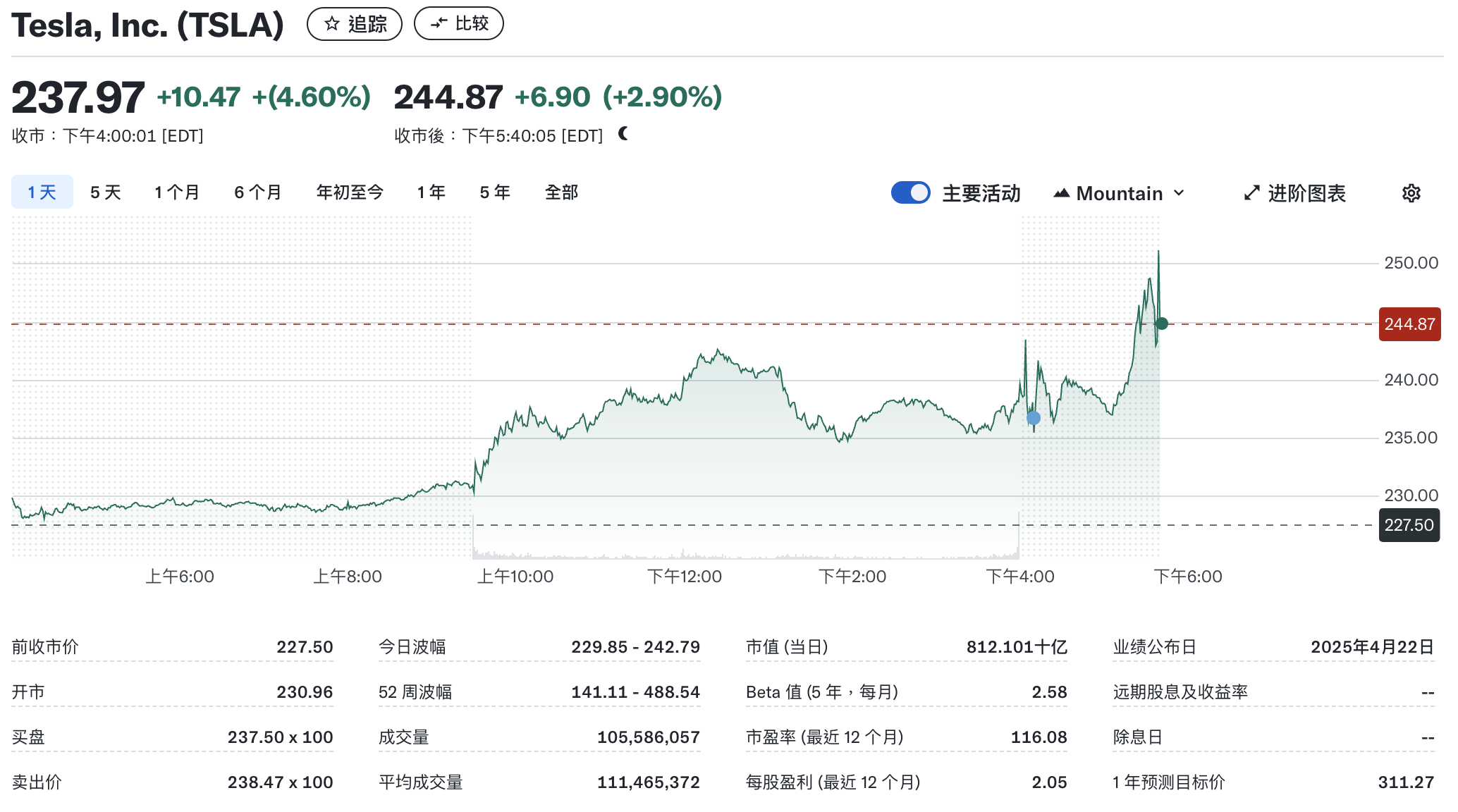Image resolution: width=1458 pixels, height=812 pixels.
Task: Click the 开市 value 230.96
Action: click(x=305, y=691)
